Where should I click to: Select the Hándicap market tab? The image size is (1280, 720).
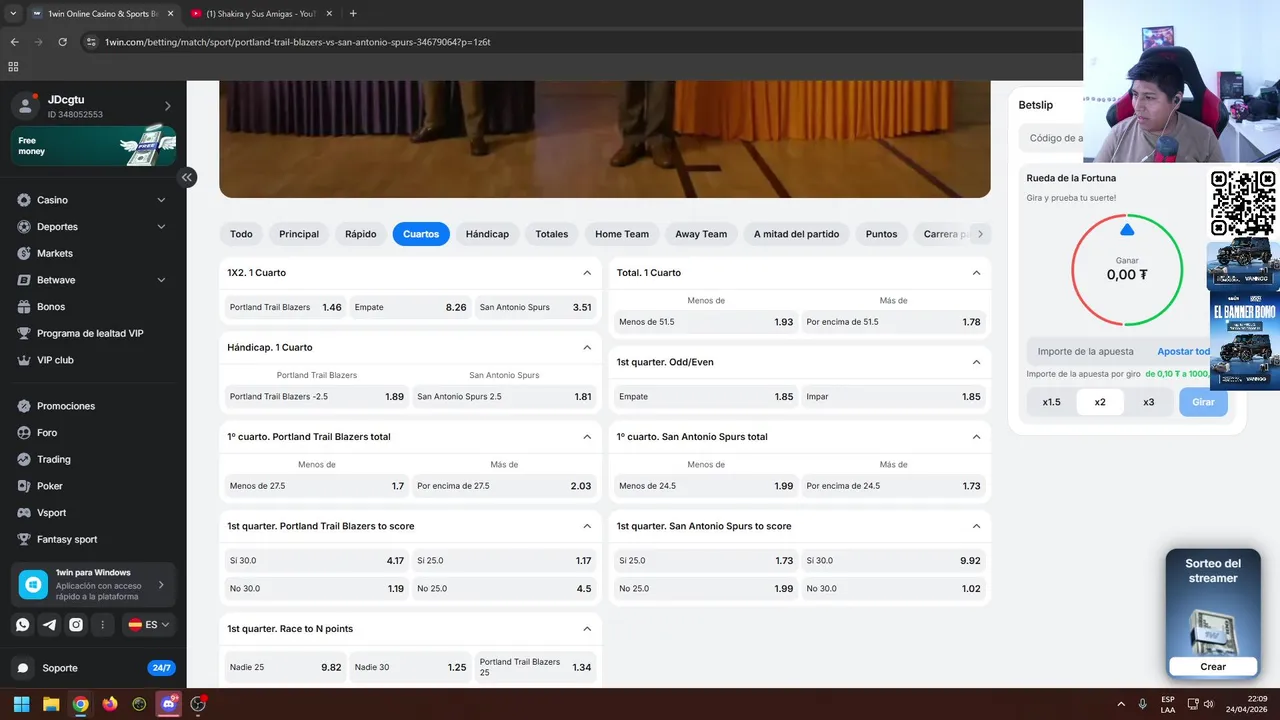(x=487, y=234)
